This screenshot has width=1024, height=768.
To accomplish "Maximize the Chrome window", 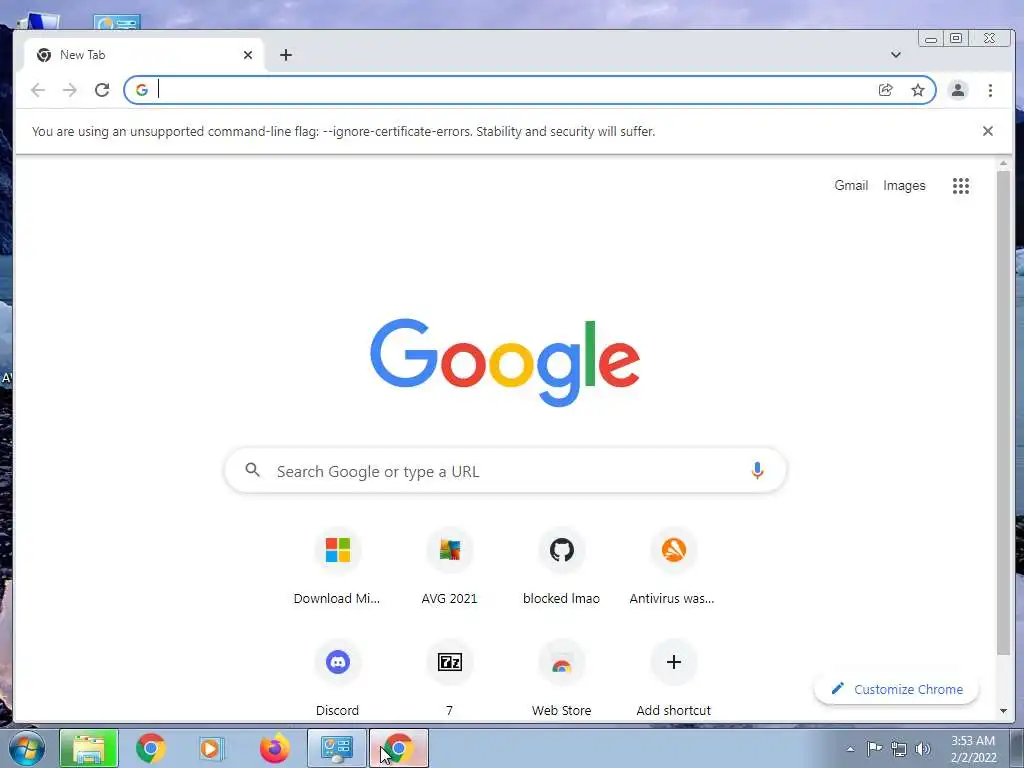I will 956,39.
